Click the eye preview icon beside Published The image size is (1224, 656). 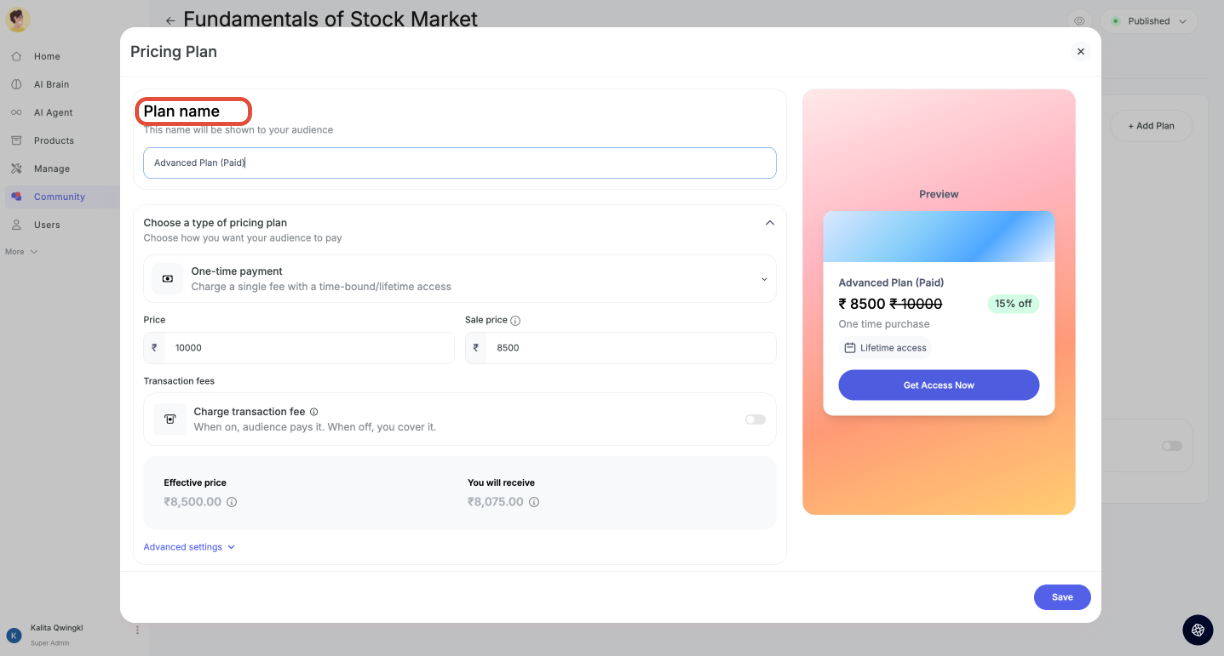[x=1080, y=21]
